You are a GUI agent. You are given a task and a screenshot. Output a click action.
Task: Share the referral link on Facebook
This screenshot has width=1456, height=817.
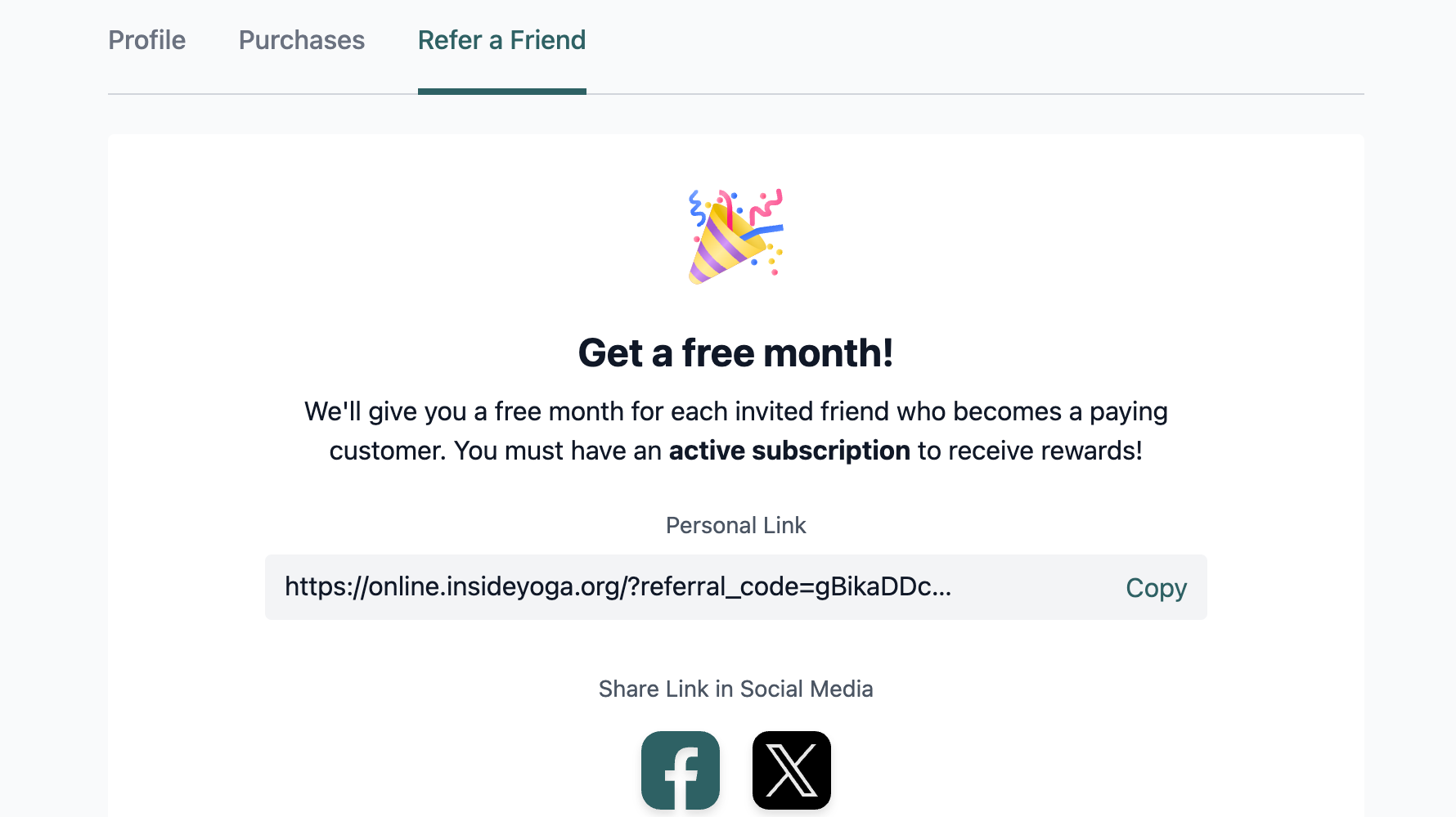(681, 770)
